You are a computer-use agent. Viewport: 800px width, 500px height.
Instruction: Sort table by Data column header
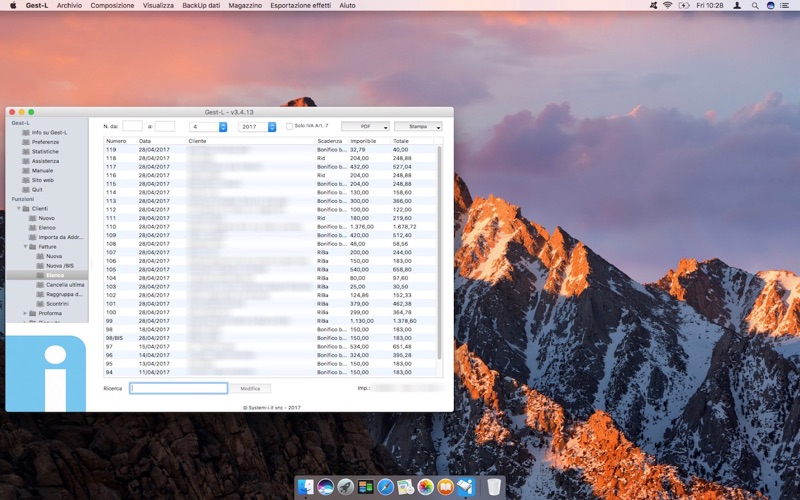click(161, 141)
